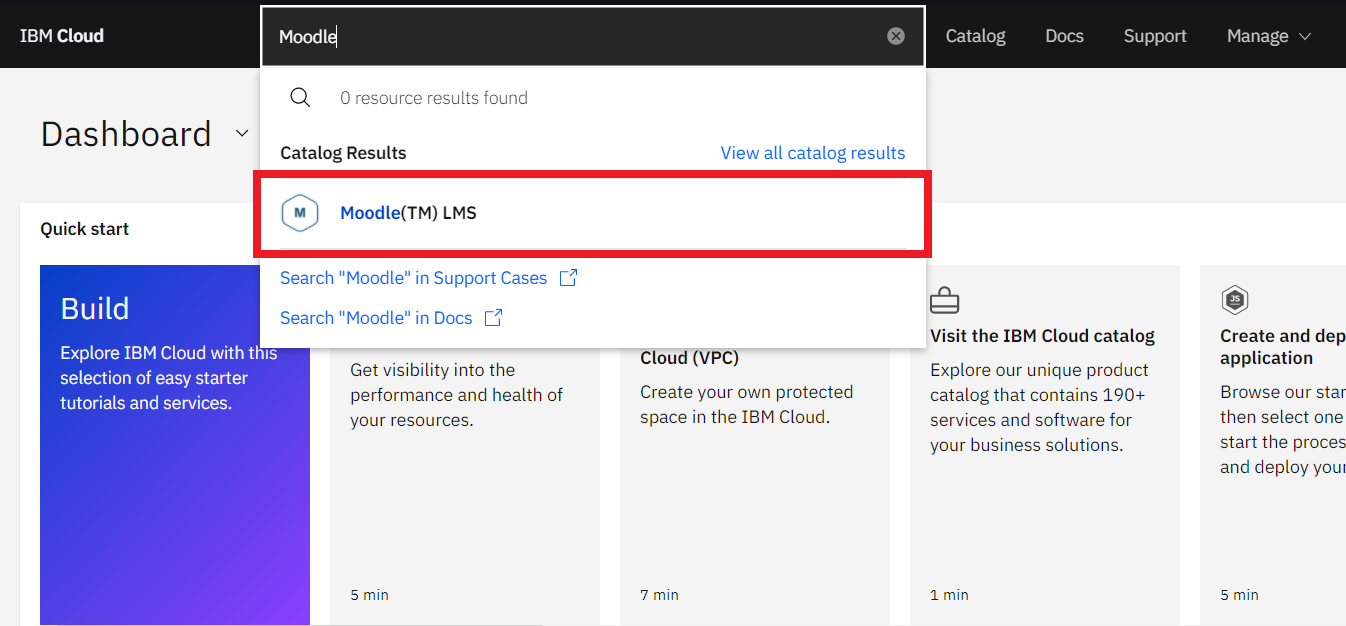Open Visit the IBM Cloud catalog card
Image resolution: width=1346 pixels, height=626 pixels.
pos(1045,445)
